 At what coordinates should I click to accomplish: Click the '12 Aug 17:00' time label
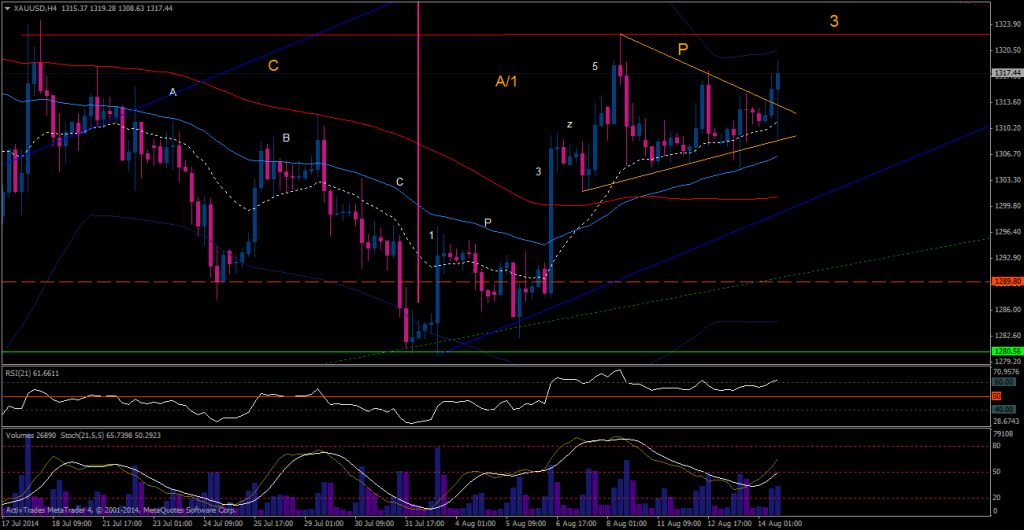[729, 524]
